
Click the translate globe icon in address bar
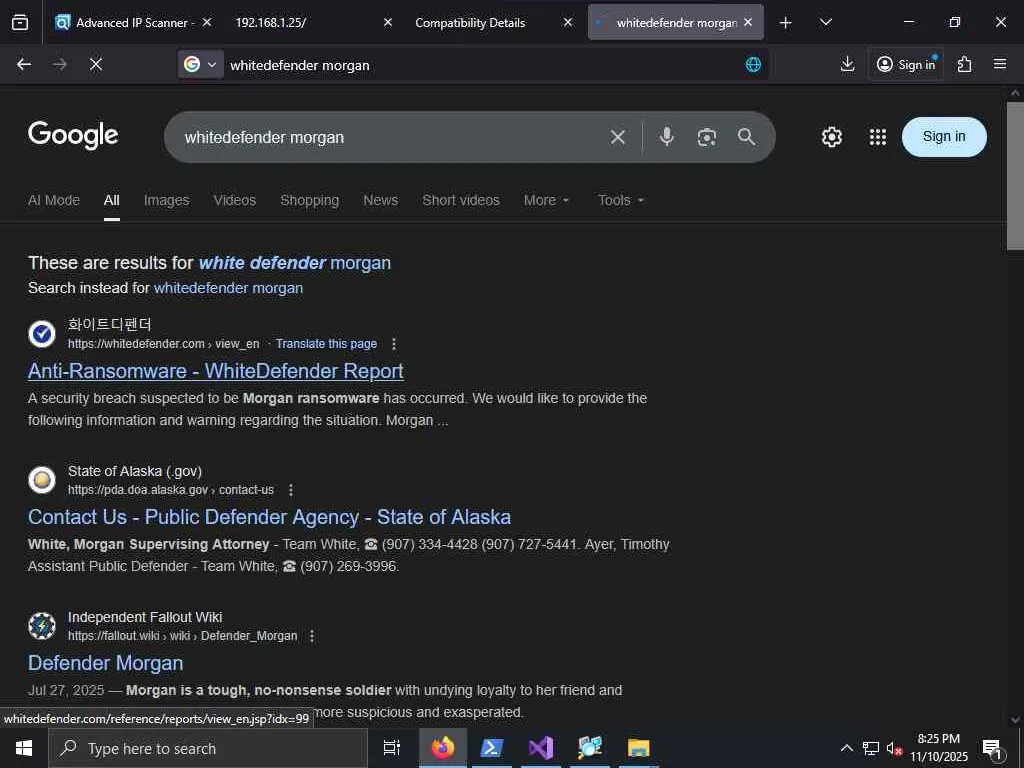pyautogui.click(x=753, y=64)
